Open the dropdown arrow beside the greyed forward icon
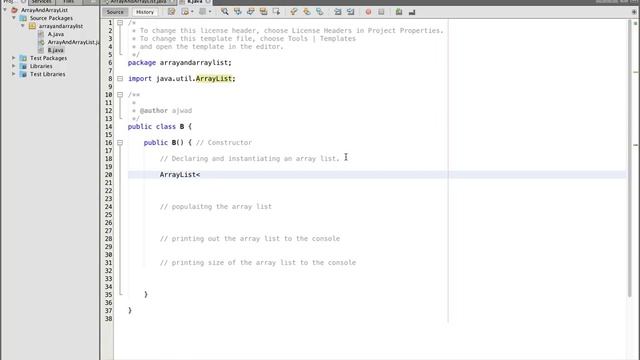Screen dimensions: 640x360 210,12
